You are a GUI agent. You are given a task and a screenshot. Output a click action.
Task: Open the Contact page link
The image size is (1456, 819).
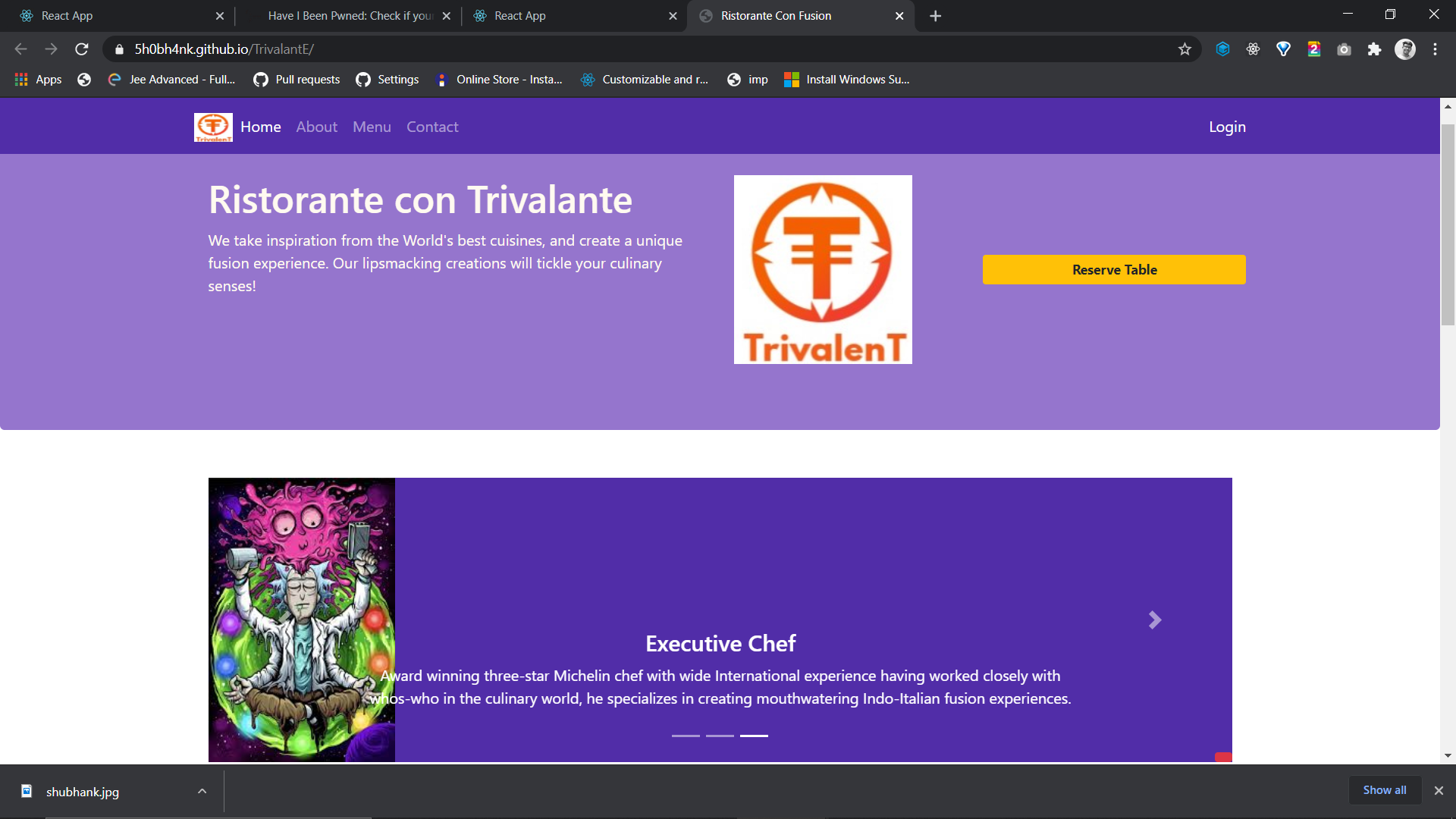point(432,127)
